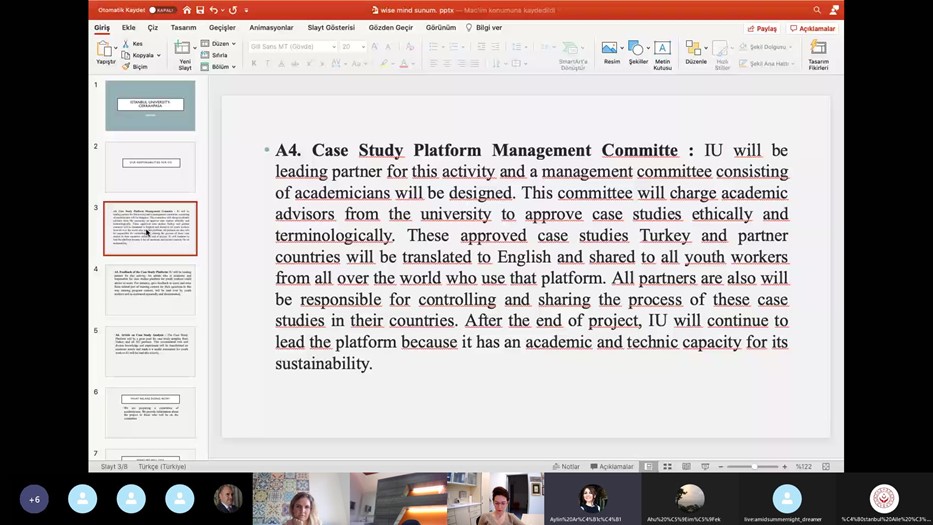The image size is (933, 525).
Task: Open the Şekiller shapes gallery
Action: coord(638,50)
